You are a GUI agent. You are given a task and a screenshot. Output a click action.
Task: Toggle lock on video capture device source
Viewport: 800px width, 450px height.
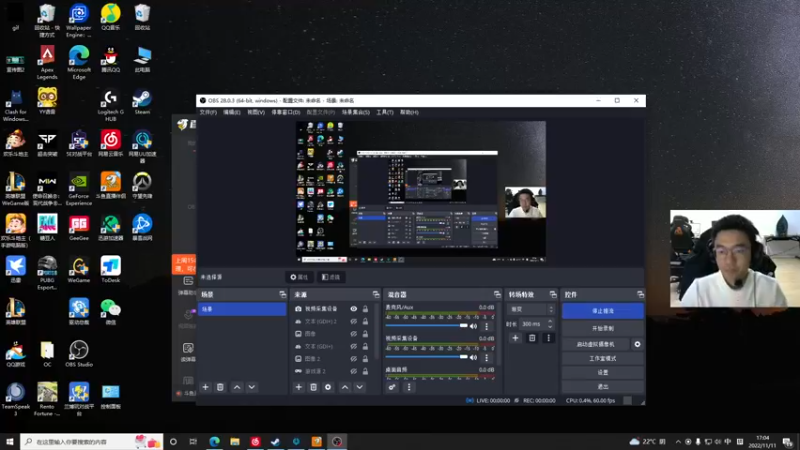click(x=365, y=309)
